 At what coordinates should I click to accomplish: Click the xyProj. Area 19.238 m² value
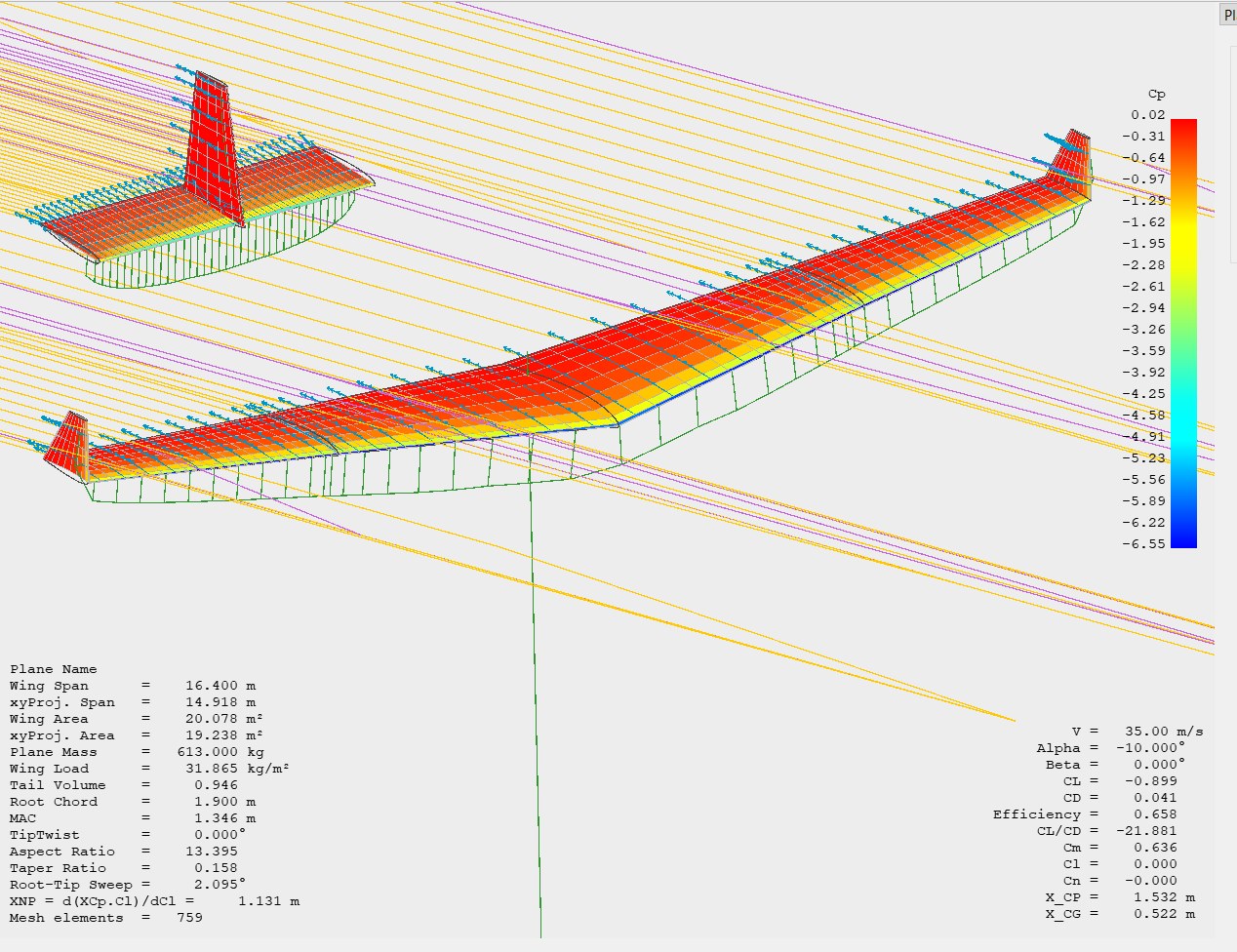point(224,735)
